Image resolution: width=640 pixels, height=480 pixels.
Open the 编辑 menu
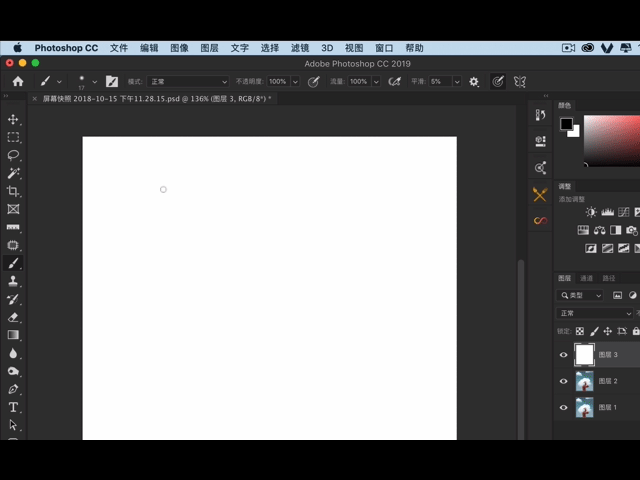pyautogui.click(x=149, y=48)
